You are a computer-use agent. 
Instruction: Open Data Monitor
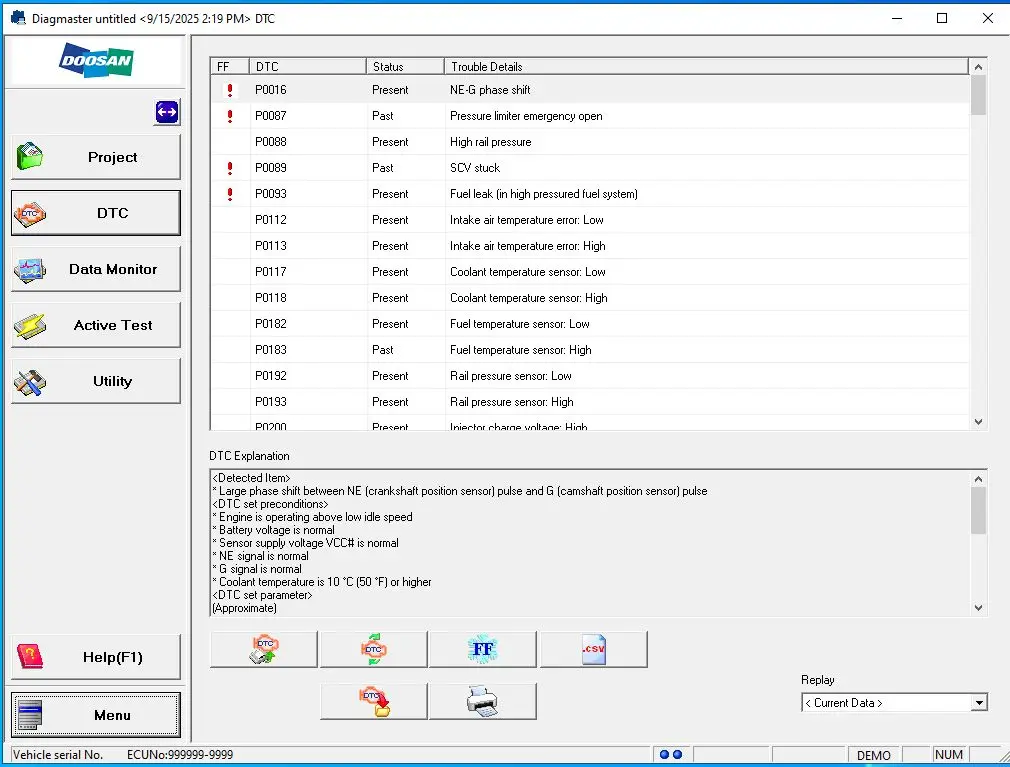click(x=96, y=269)
